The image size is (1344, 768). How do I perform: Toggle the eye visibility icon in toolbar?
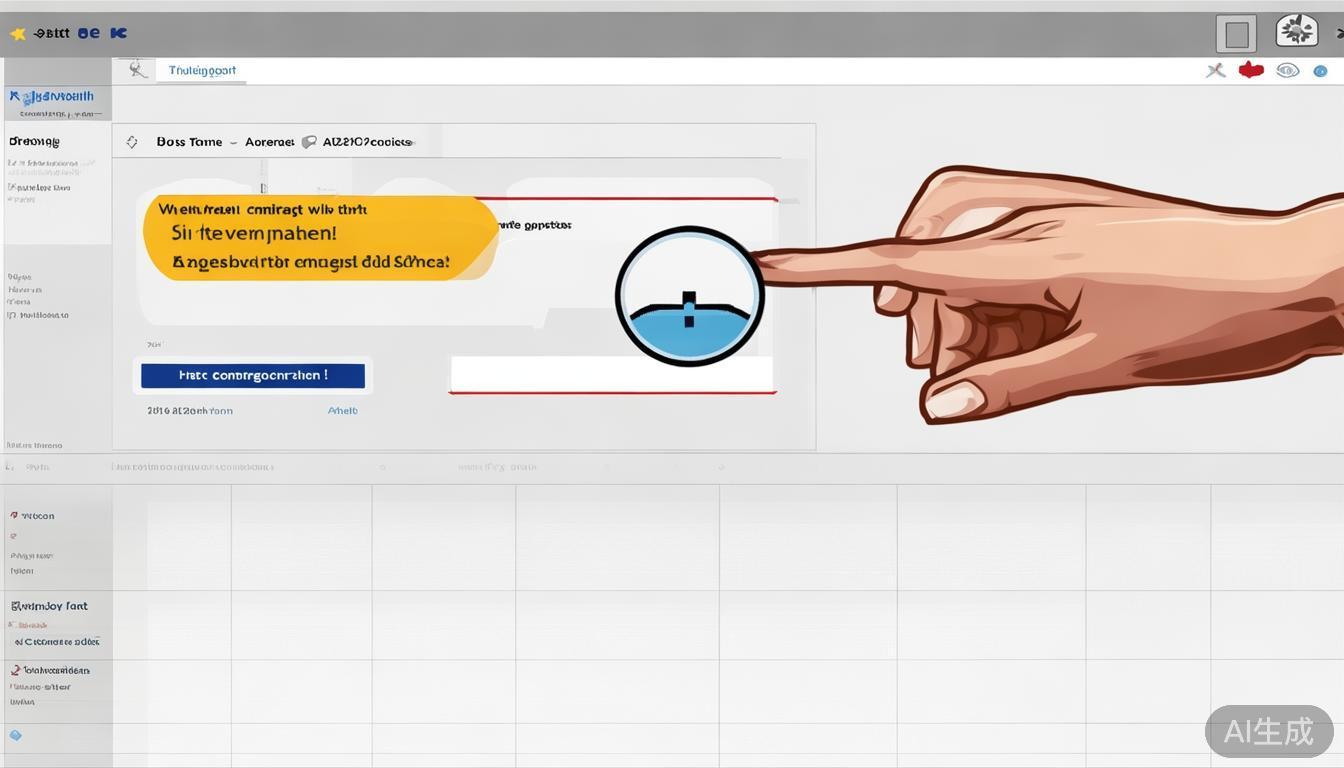coord(1287,70)
